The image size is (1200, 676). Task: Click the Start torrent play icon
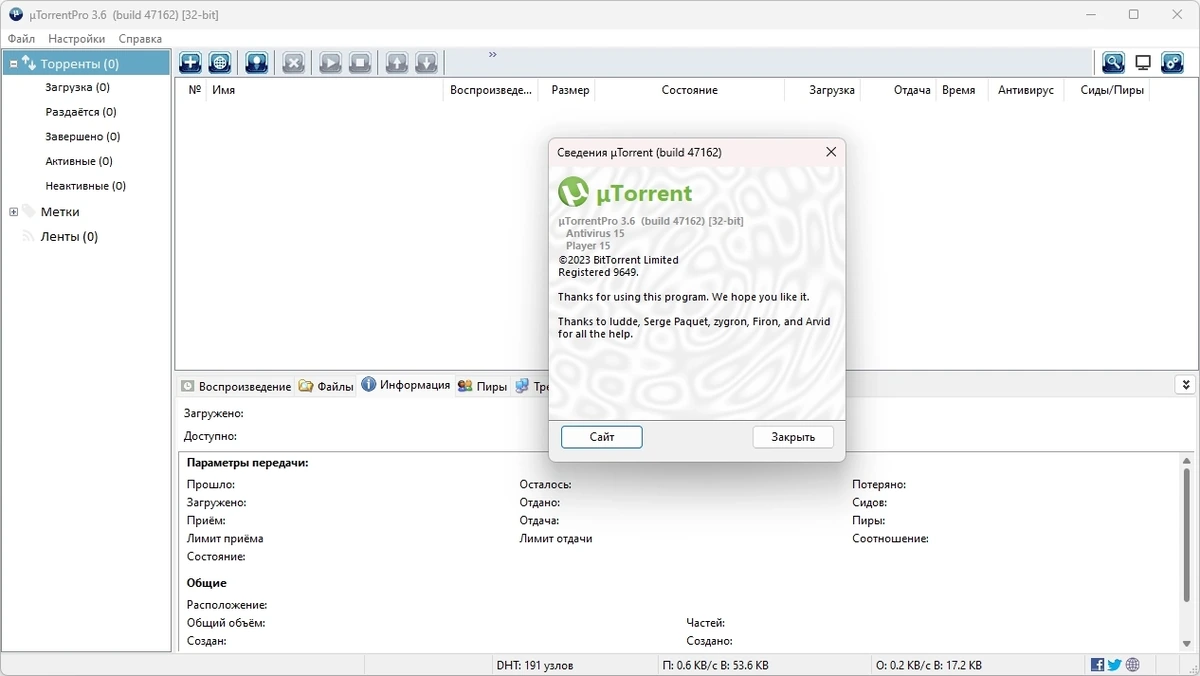330,62
